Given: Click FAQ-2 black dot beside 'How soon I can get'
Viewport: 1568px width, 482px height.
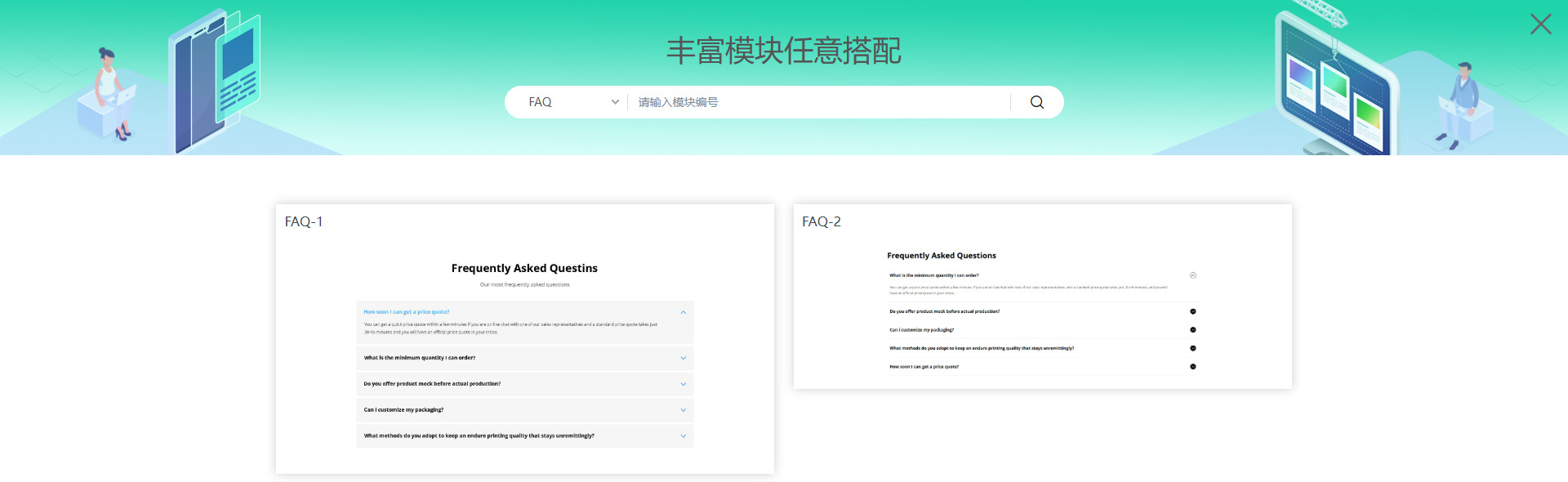Looking at the screenshot, I should tap(1193, 367).
